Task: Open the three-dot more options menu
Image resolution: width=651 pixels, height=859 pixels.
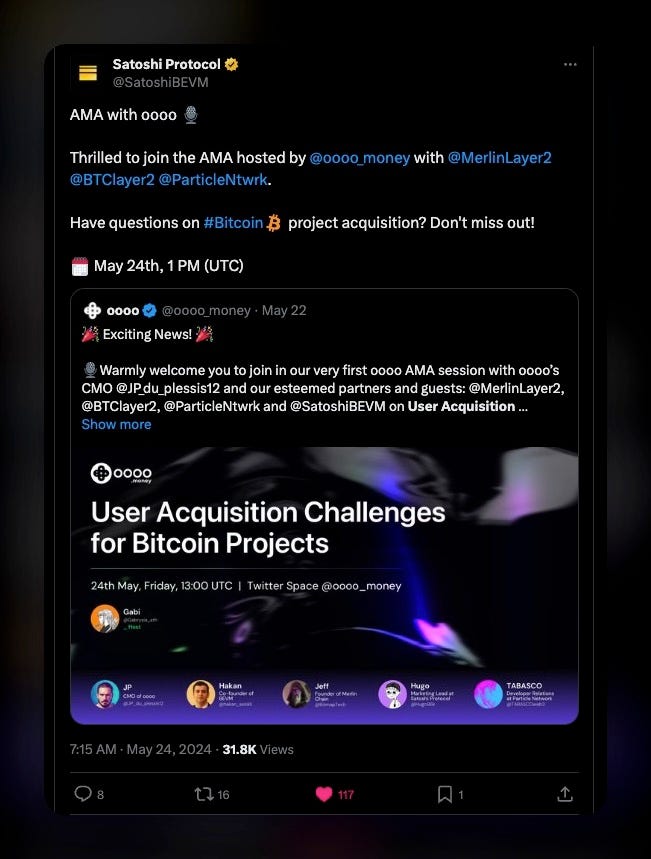Action: point(570,65)
